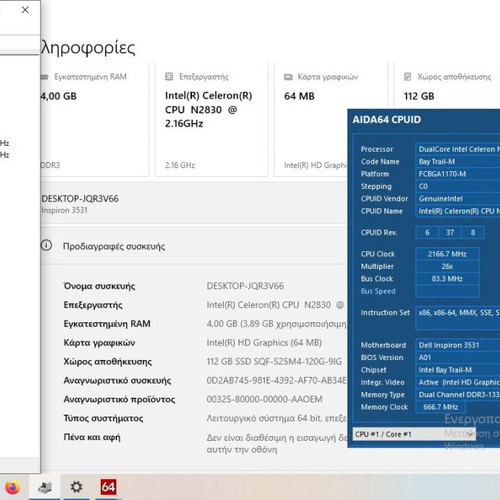This screenshot has height=500, width=500.
Task: Click the info icon beside Προδιαγραφές συσκευής
Action: tap(46, 246)
